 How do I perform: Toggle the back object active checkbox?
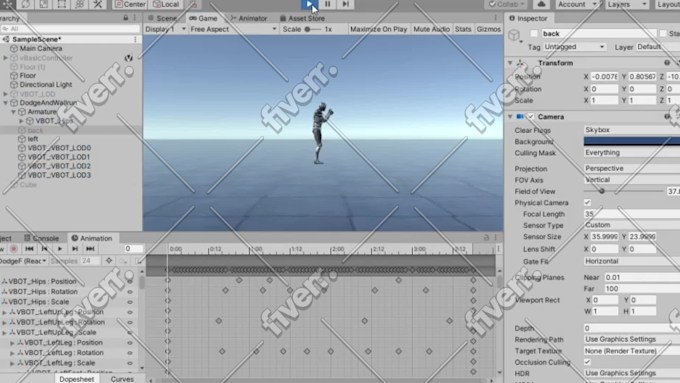[x=534, y=33]
